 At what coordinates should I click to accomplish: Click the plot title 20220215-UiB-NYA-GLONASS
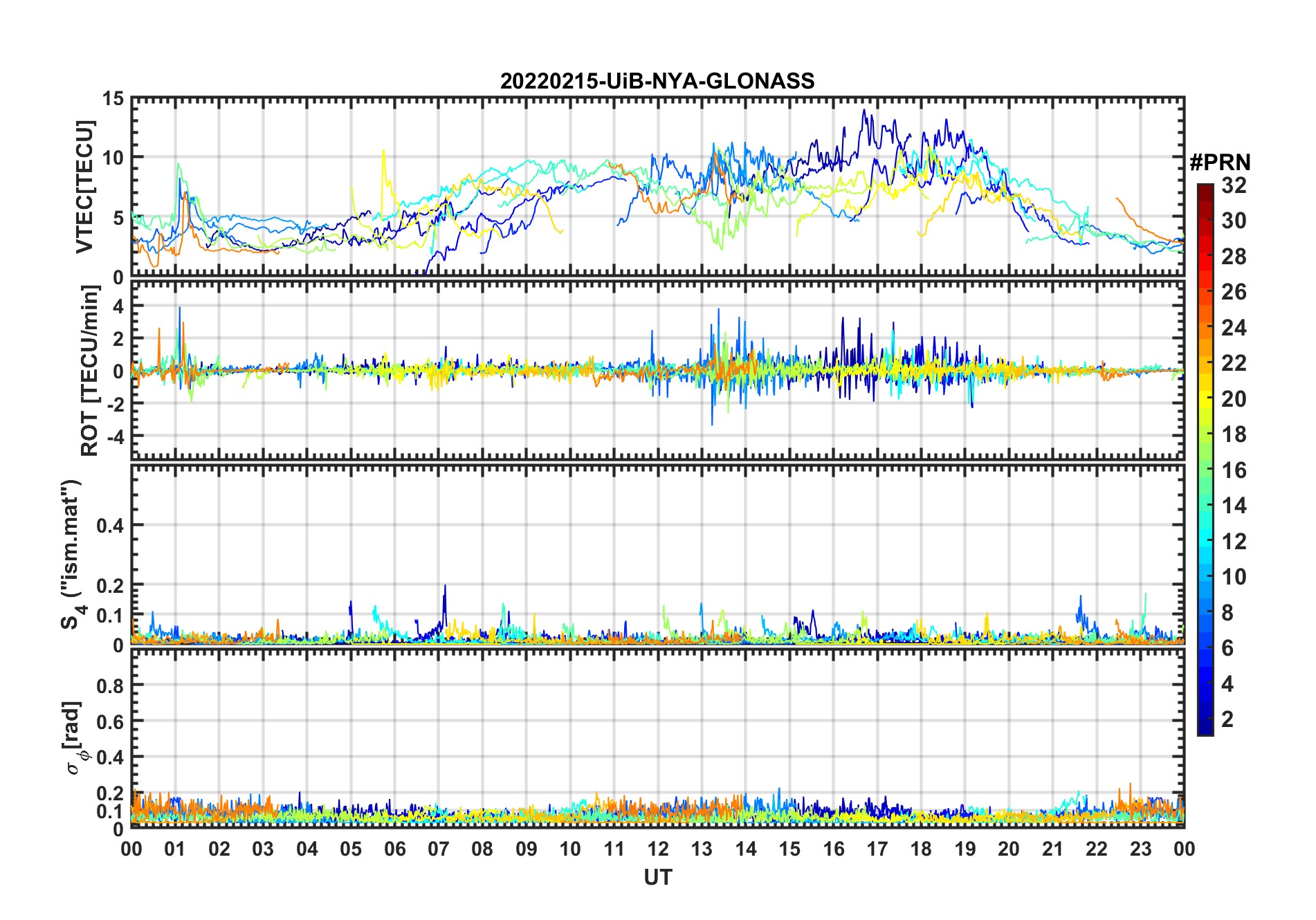coord(657,82)
